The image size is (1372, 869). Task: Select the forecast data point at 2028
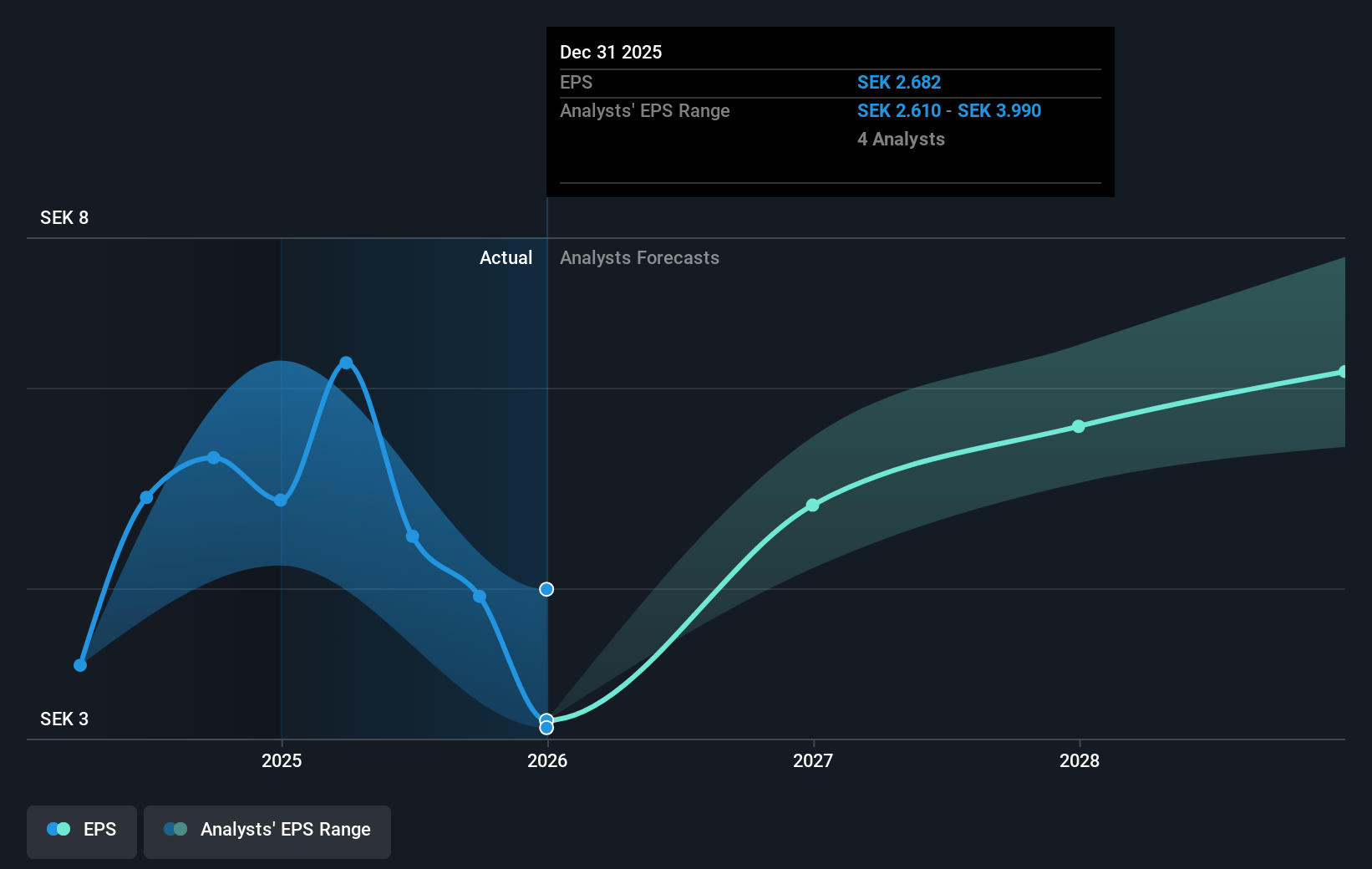click(1079, 426)
